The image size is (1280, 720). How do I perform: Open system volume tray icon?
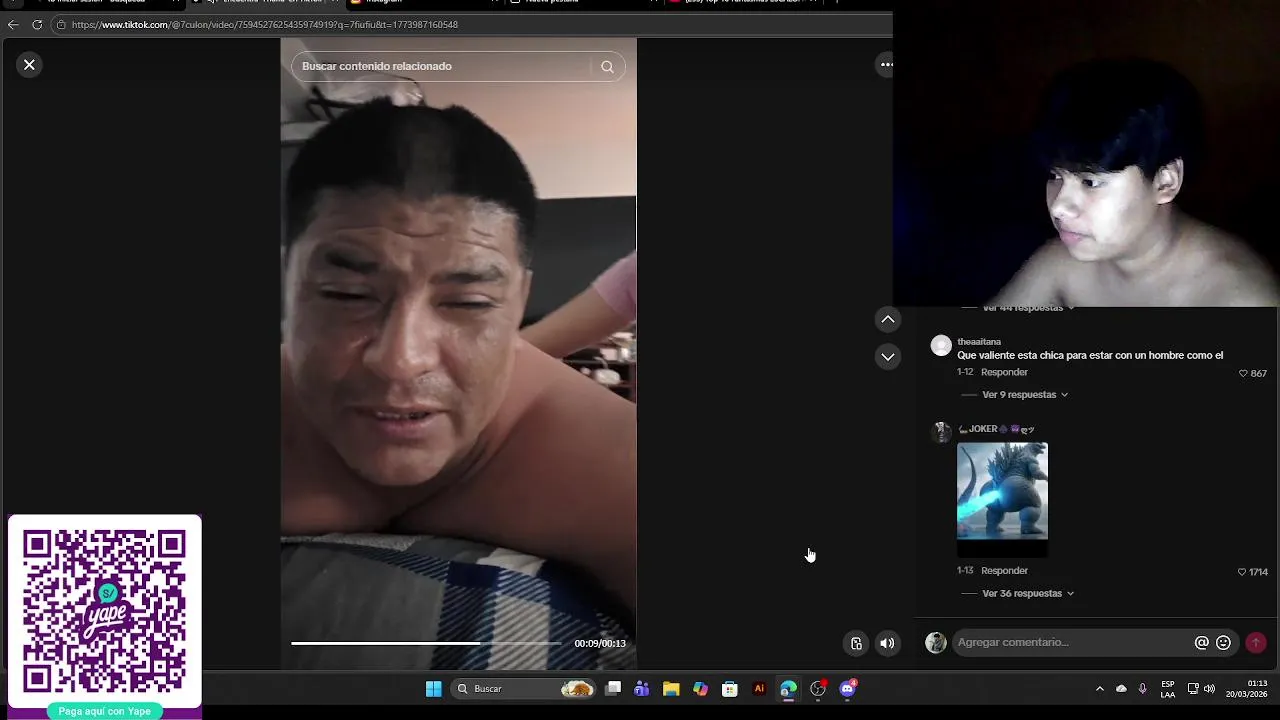pos(1209,689)
